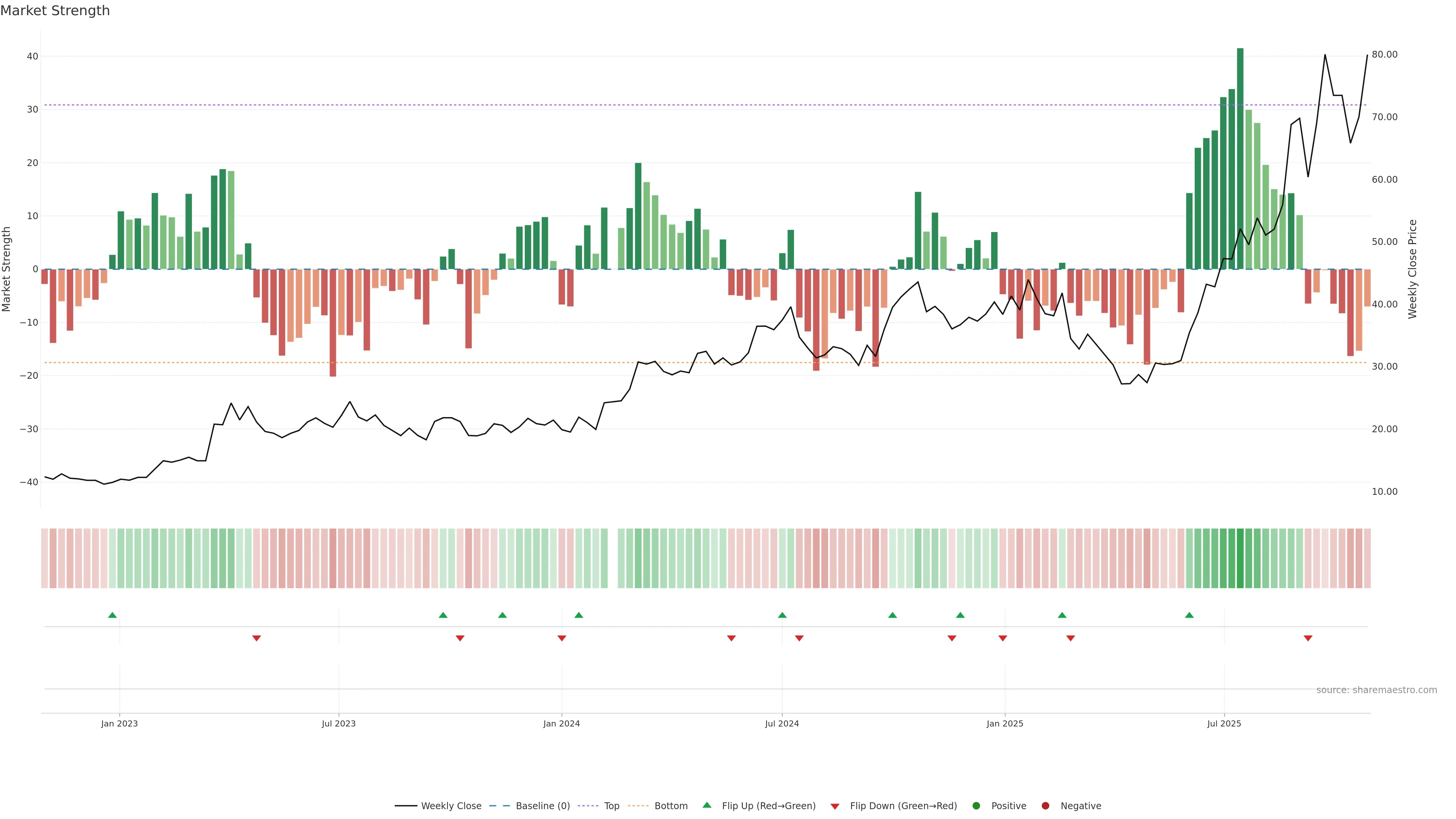Click the Jul 2024 x-axis label
This screenshot has height=819, width=1456.
(x=782, y=723)
